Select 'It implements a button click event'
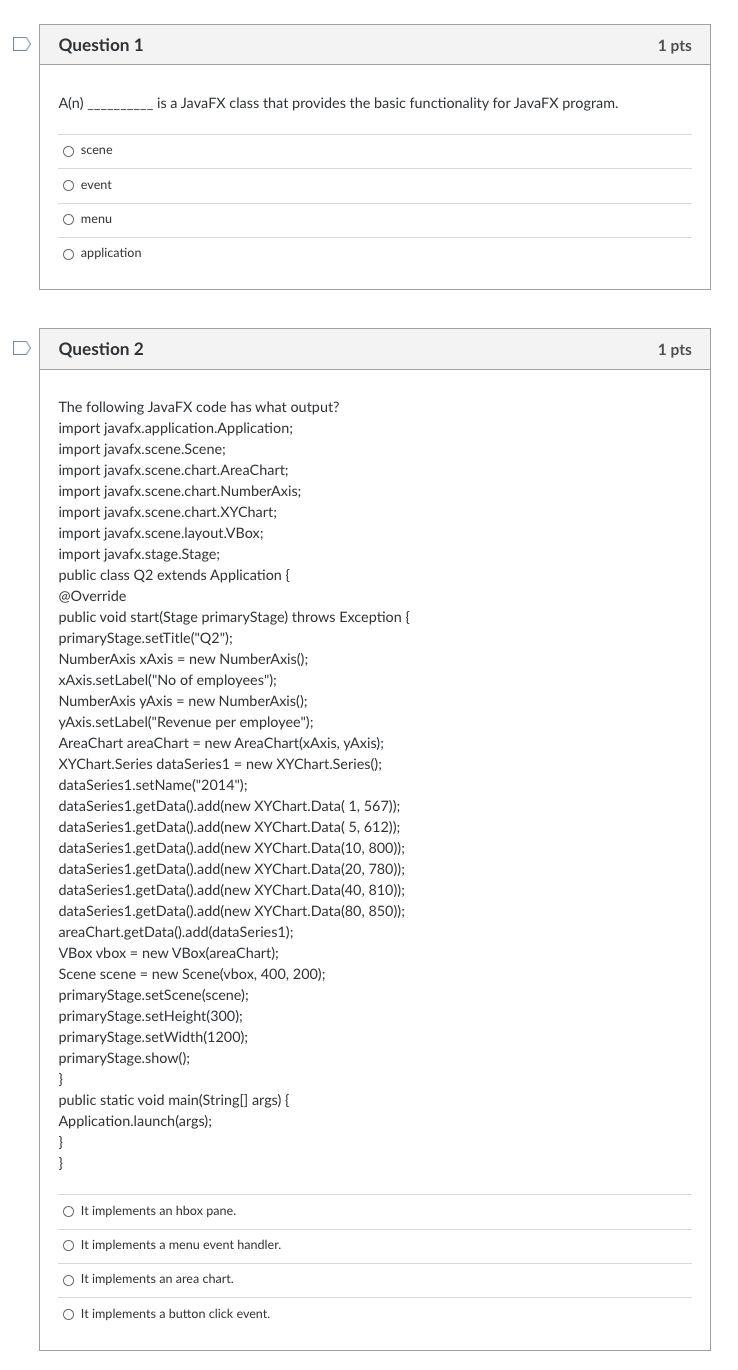The height and width of the screenshot is (1370, 738). [x=69, y=1313]
